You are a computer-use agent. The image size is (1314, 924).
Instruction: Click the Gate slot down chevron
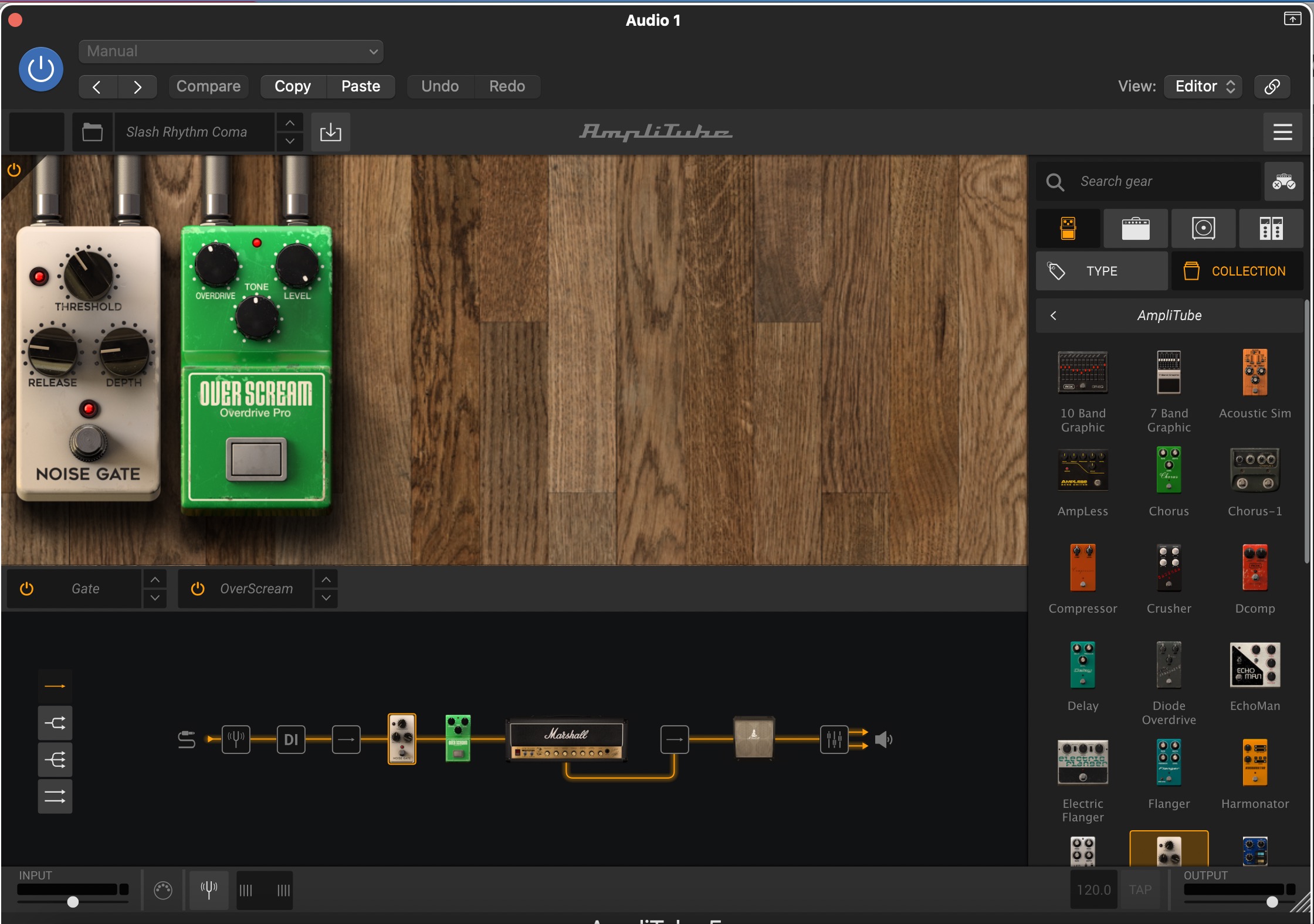coord(155,598)
